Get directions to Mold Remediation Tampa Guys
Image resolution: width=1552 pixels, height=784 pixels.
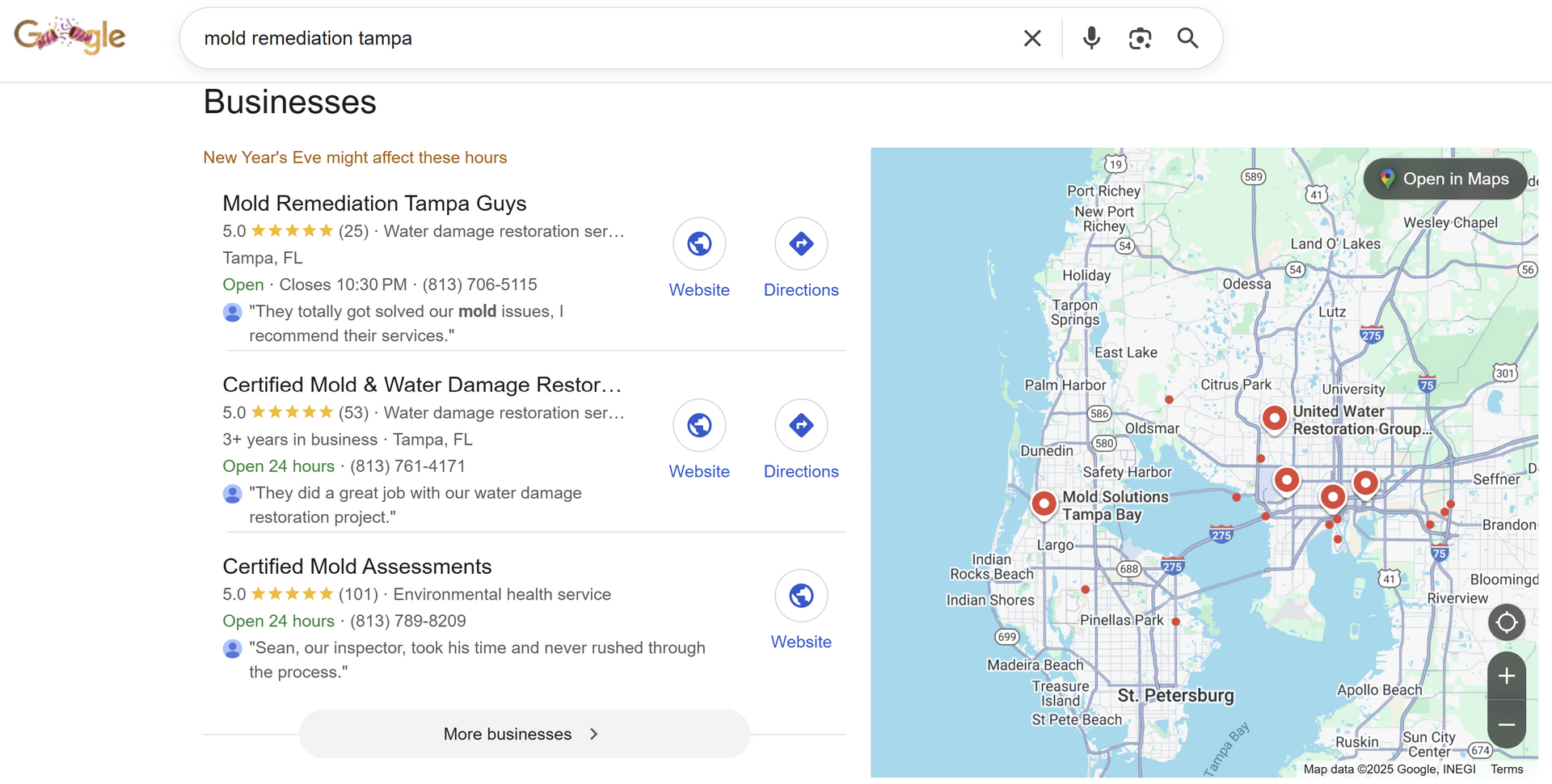[800, 243]
